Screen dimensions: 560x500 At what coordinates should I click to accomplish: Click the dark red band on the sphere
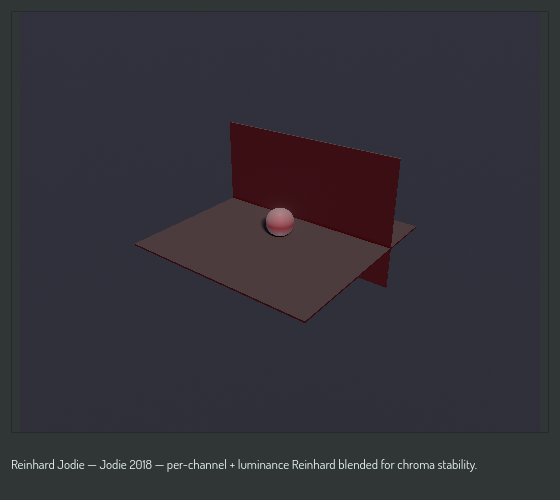[x=280, y=227]
